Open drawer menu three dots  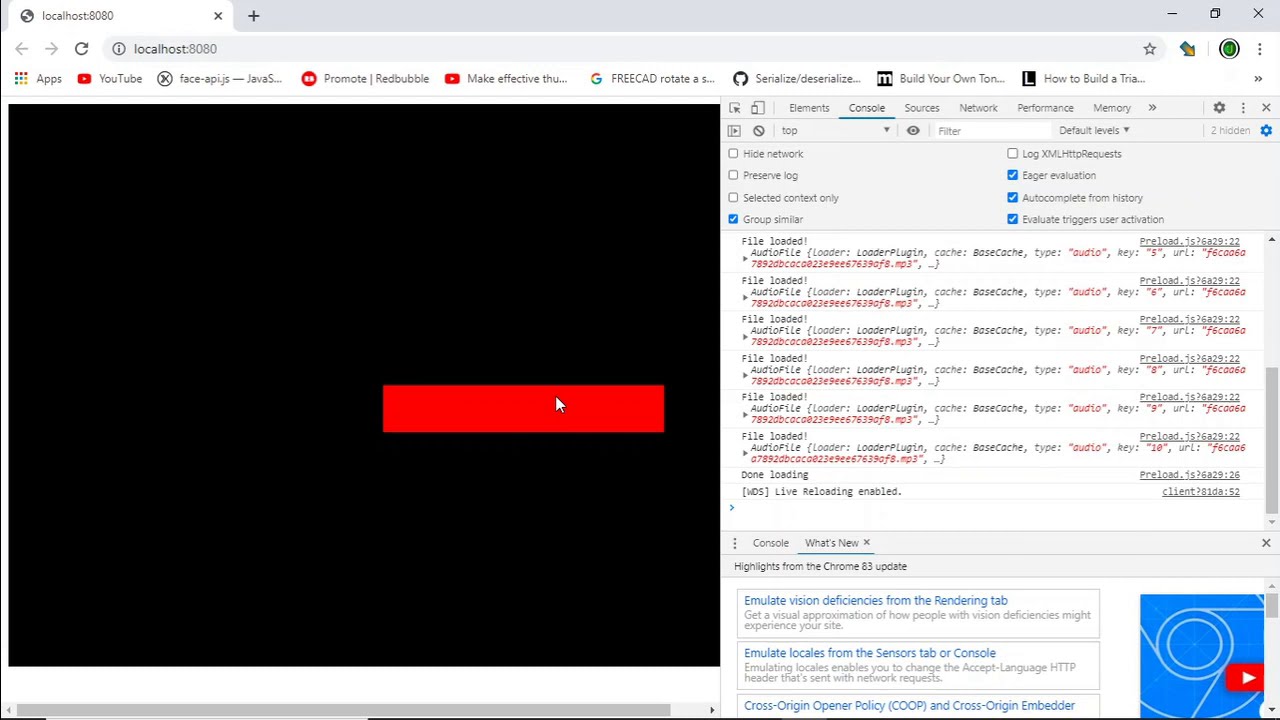click(735, 543)
